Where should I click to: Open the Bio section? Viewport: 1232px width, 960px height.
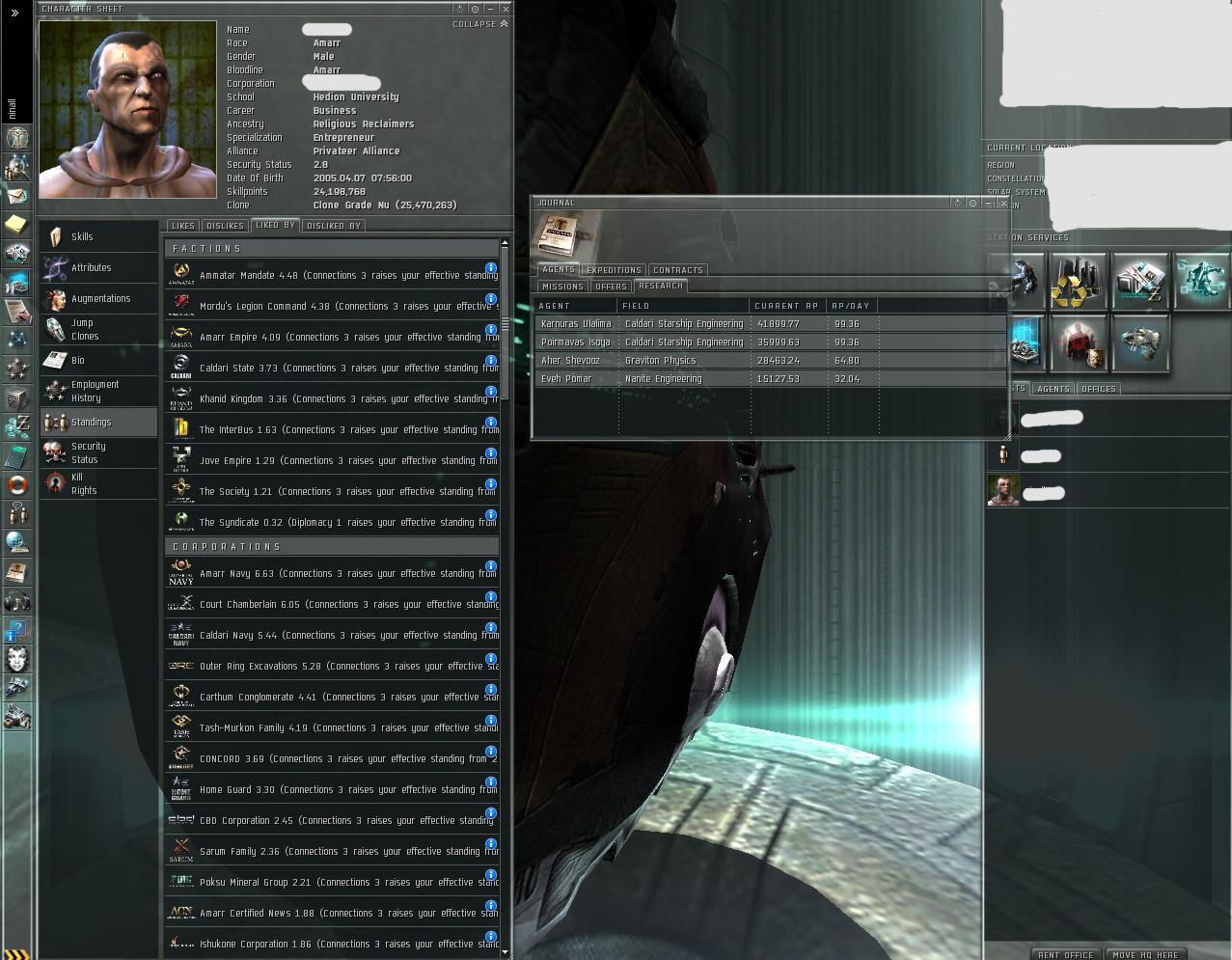[x=98, y=360]
